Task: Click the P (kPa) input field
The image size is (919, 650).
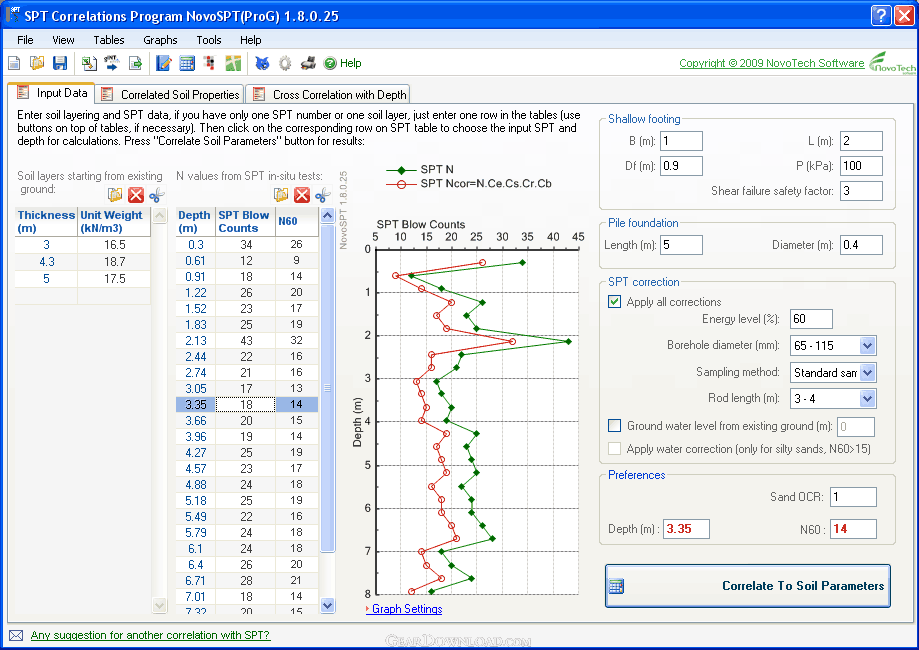Action: [x=861, y=166]
